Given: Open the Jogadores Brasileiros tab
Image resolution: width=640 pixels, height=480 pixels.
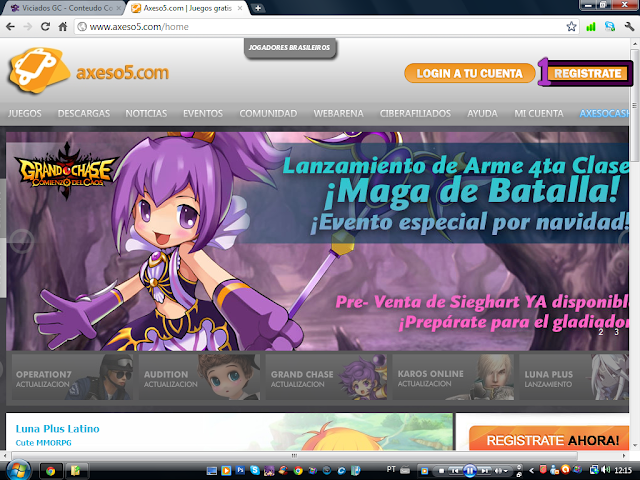Looking at the screenshot, I should 289,48.
